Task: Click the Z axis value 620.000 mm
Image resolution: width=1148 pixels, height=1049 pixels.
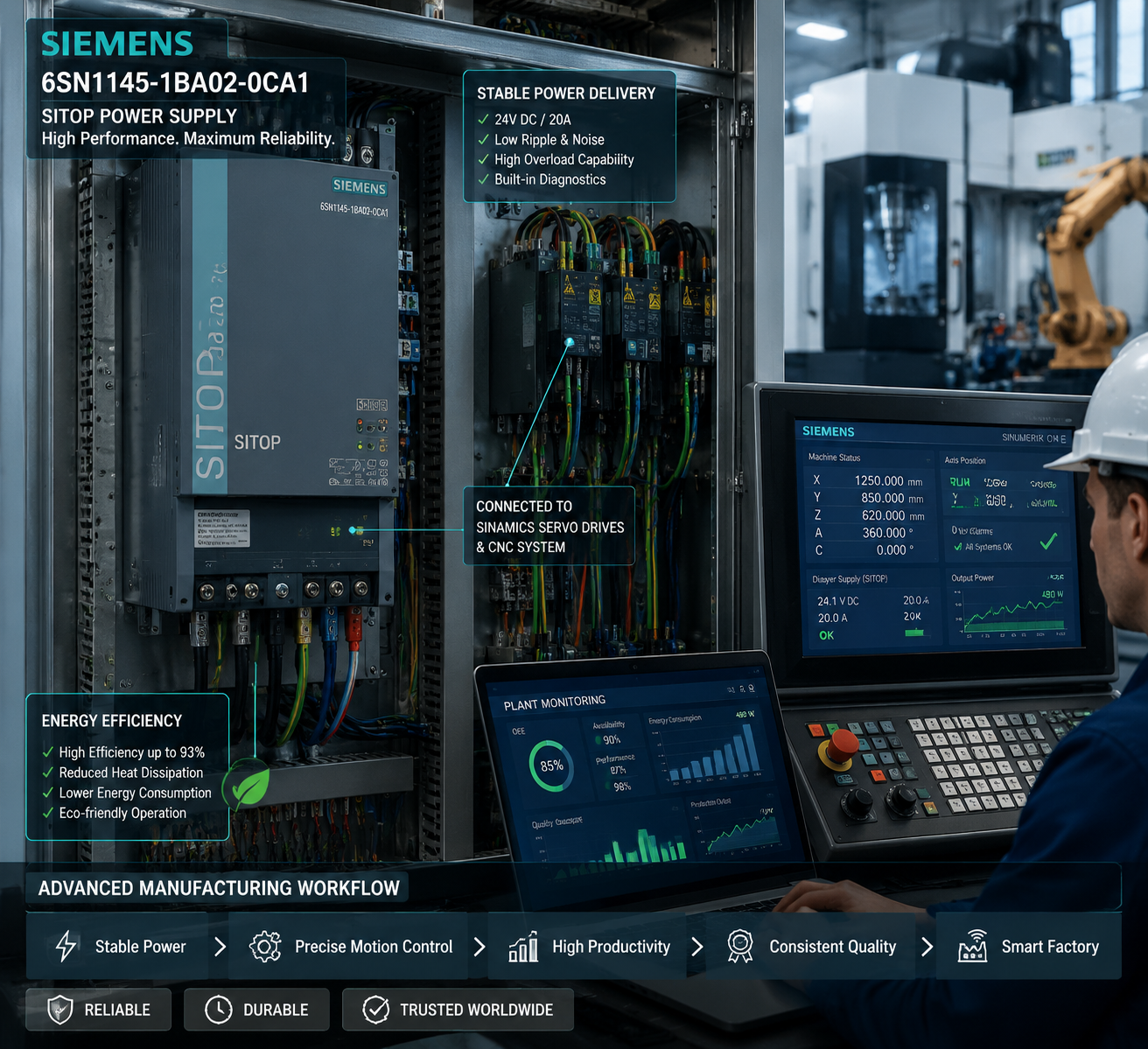Action: [892, 515]
